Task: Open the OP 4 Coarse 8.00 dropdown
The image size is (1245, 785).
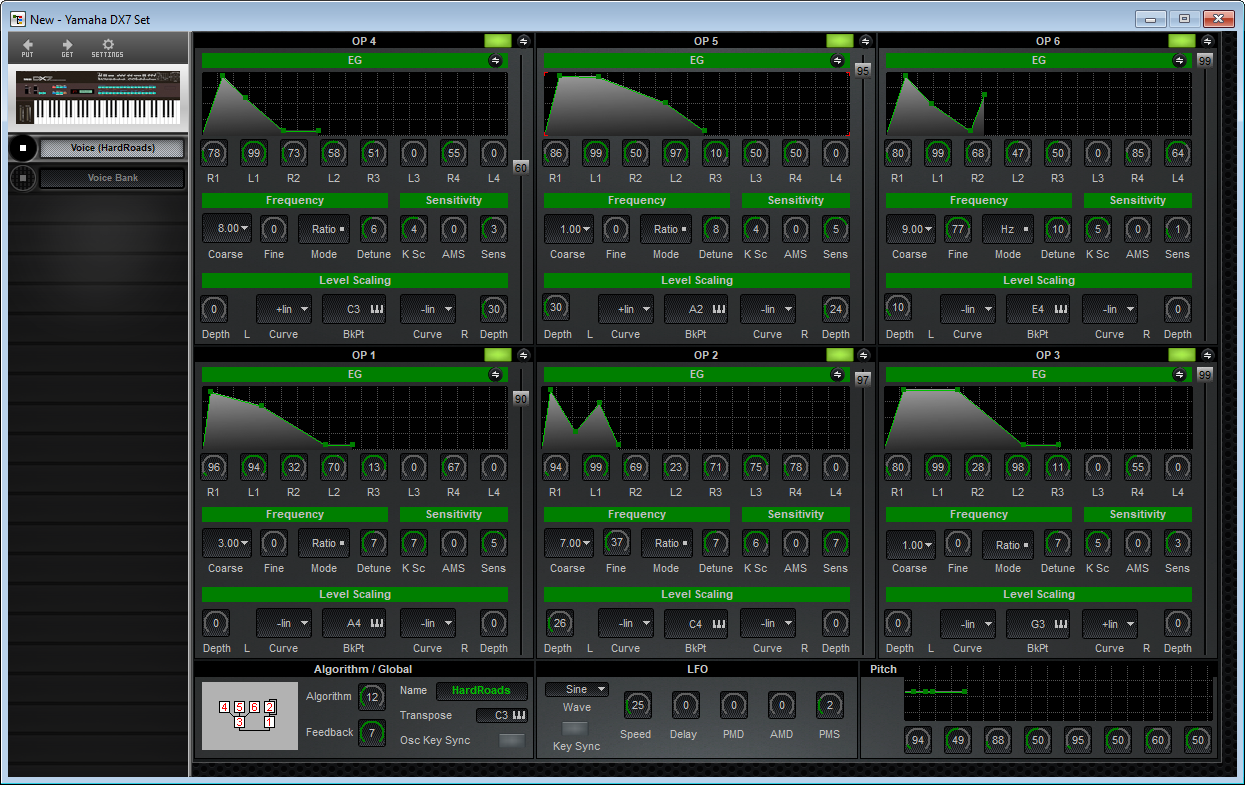Action: (227, 229)
